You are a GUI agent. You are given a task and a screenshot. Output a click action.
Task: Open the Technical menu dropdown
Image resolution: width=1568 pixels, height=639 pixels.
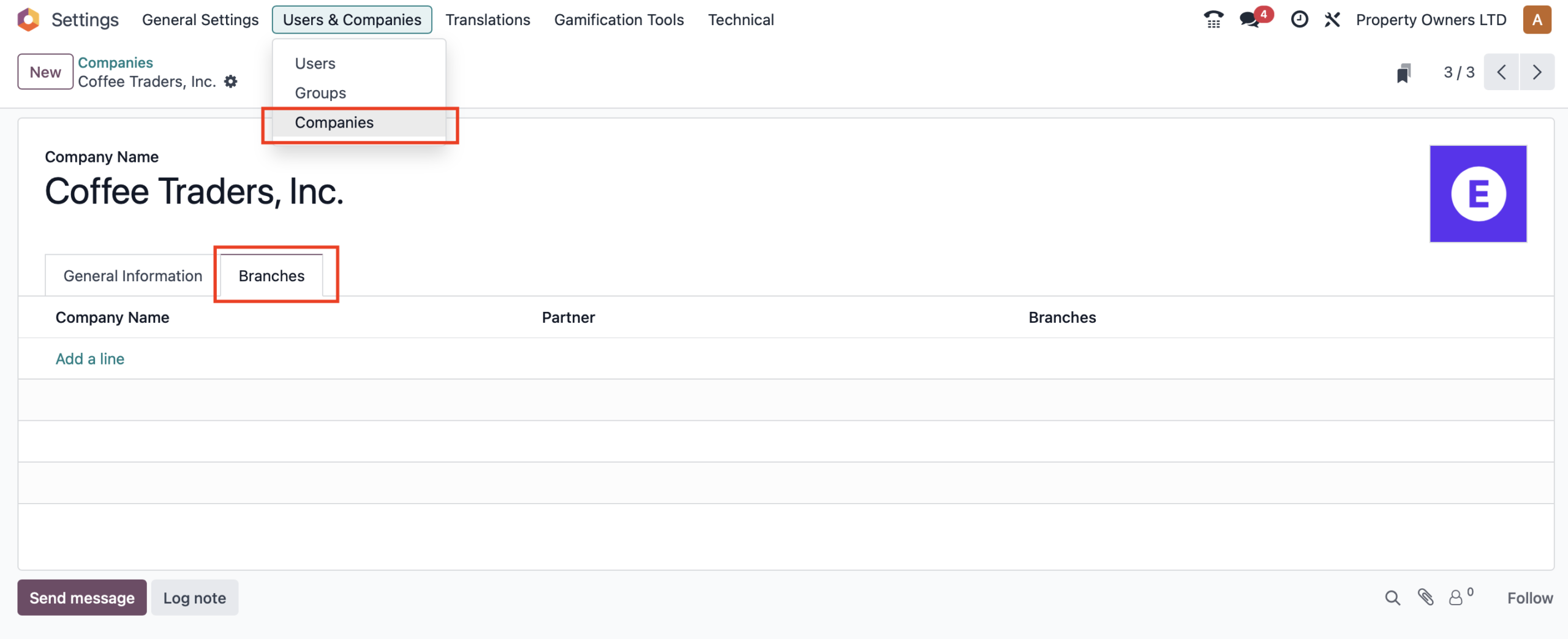(x=741, y=20)
